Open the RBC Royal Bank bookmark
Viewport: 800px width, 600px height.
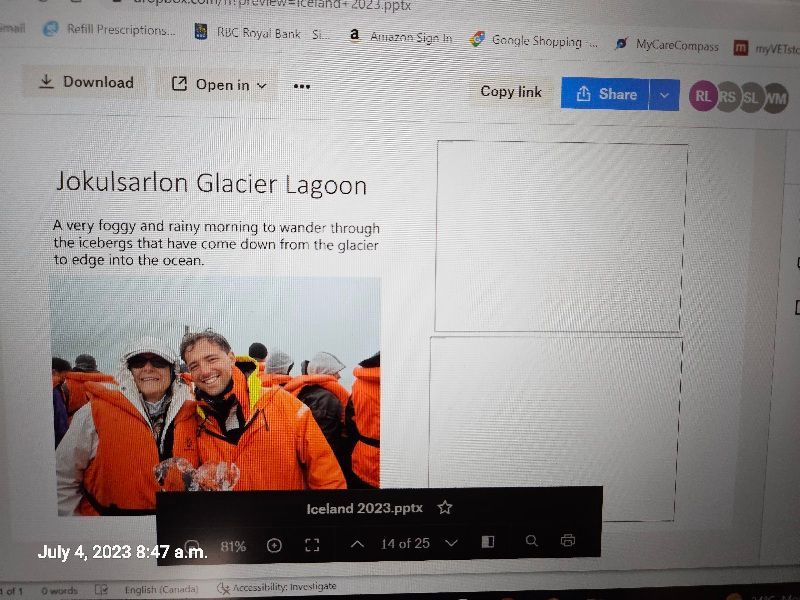261,33
